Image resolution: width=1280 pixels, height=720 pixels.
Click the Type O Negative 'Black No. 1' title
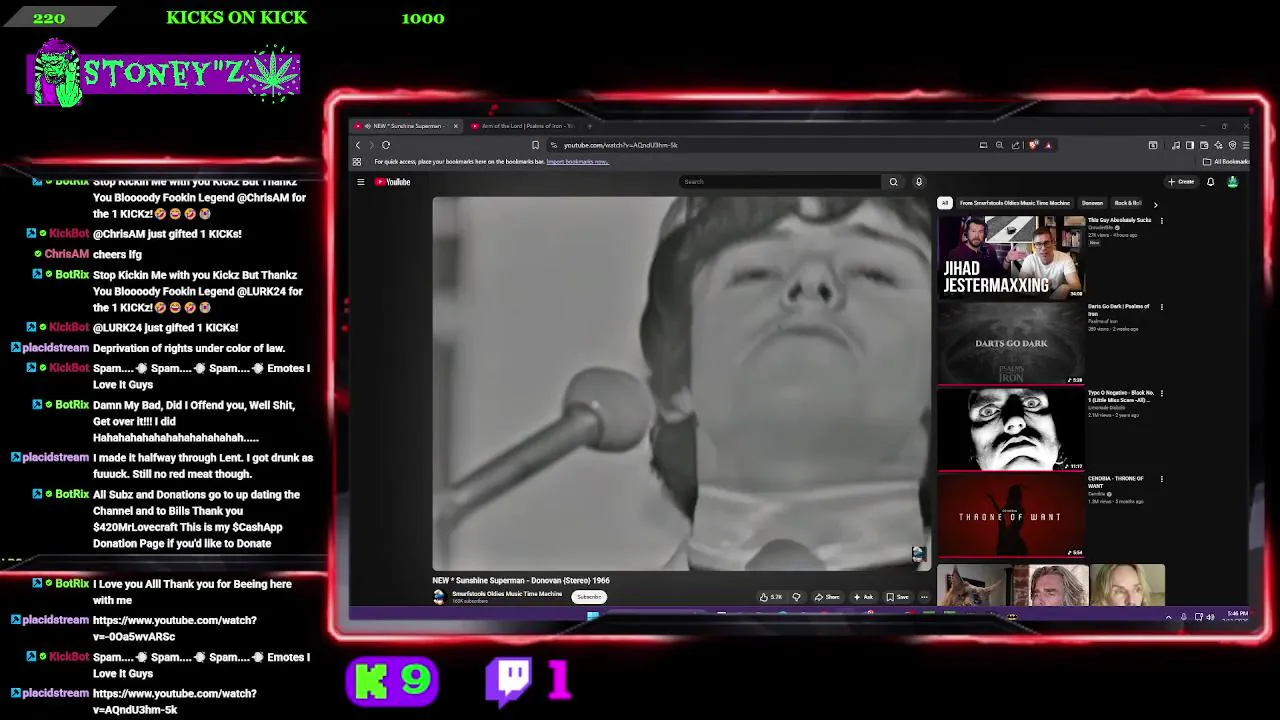point(1121,396)
